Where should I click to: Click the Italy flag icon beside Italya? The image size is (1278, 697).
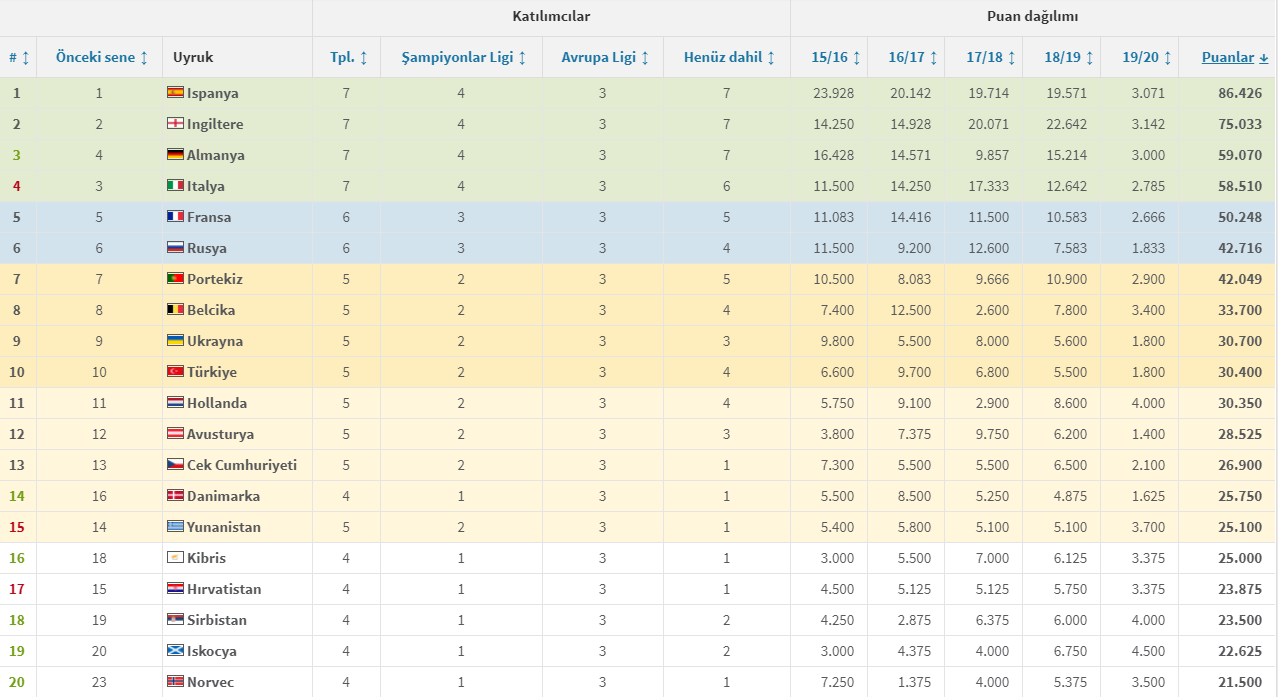click(x=174, y=186)
